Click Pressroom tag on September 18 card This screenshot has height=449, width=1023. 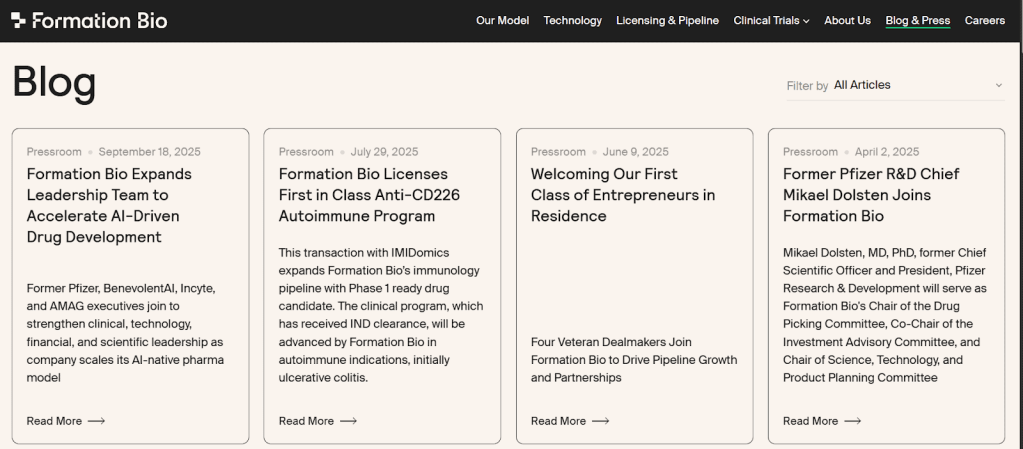[54, 152]
